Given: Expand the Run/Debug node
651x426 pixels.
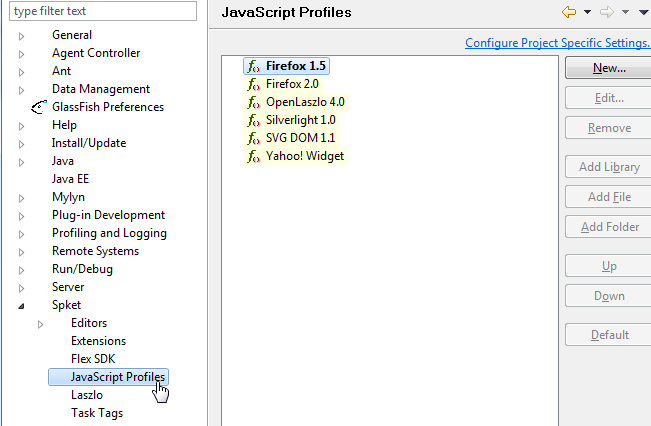Looking at the screenshot, I should tap(22, 270).
